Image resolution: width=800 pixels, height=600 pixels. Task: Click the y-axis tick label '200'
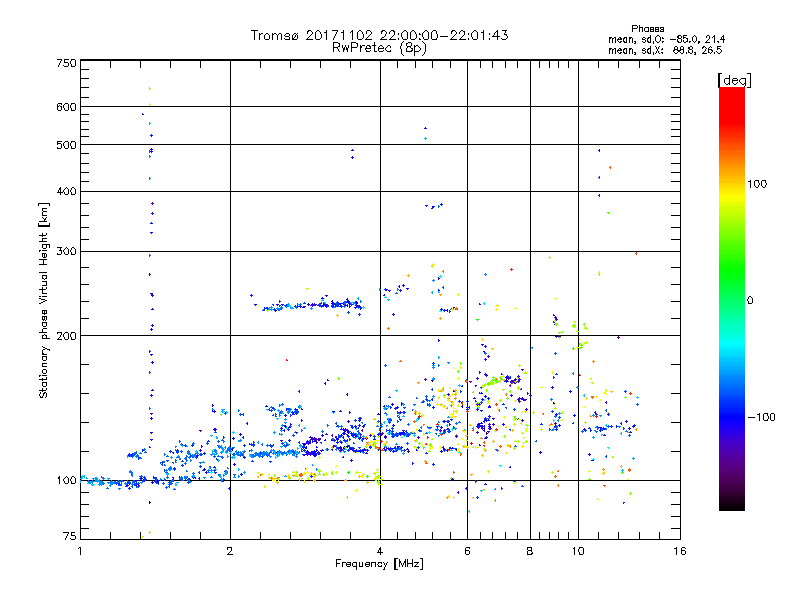click(66, 336)
